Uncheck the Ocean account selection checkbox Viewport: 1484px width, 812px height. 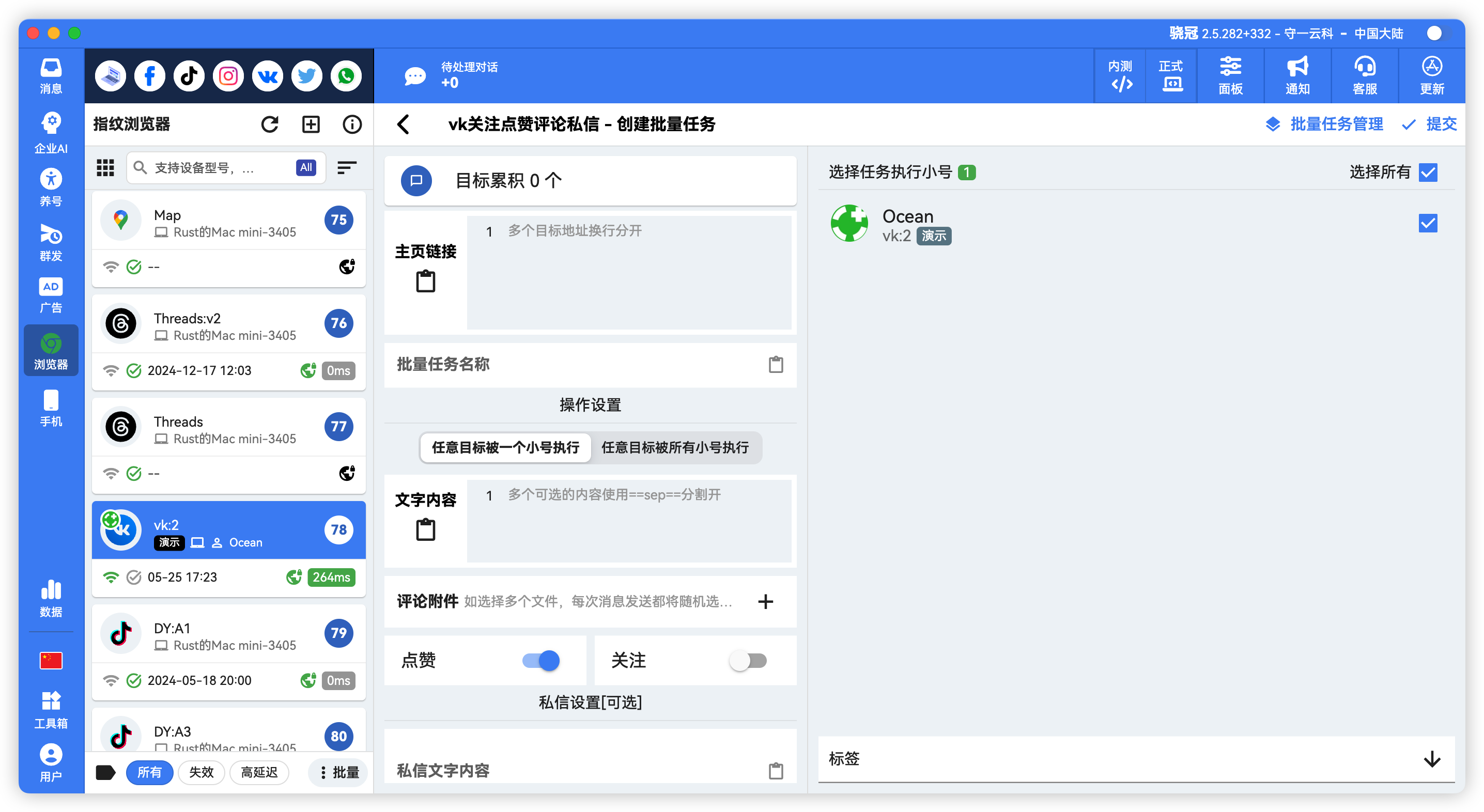(x=1428, y=223)
